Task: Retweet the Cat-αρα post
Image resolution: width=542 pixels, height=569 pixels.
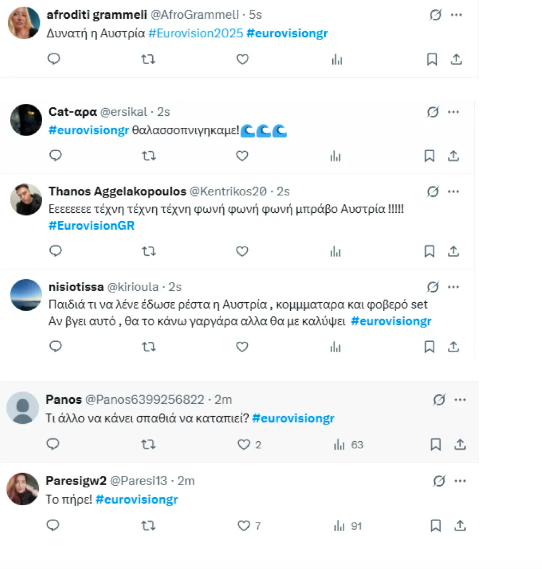Action: point(148,156)
